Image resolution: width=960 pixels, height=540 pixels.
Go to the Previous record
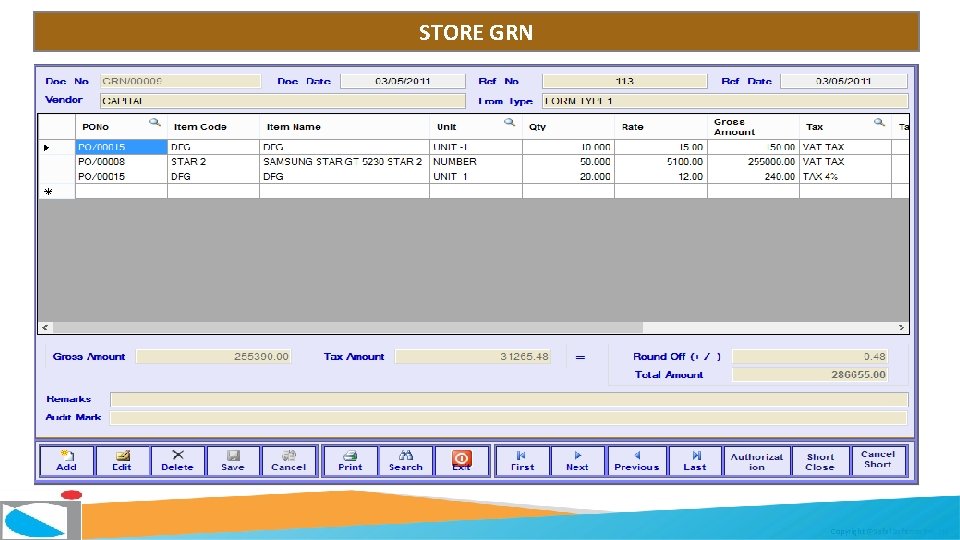pyautogui.click(x=637, y=461)
